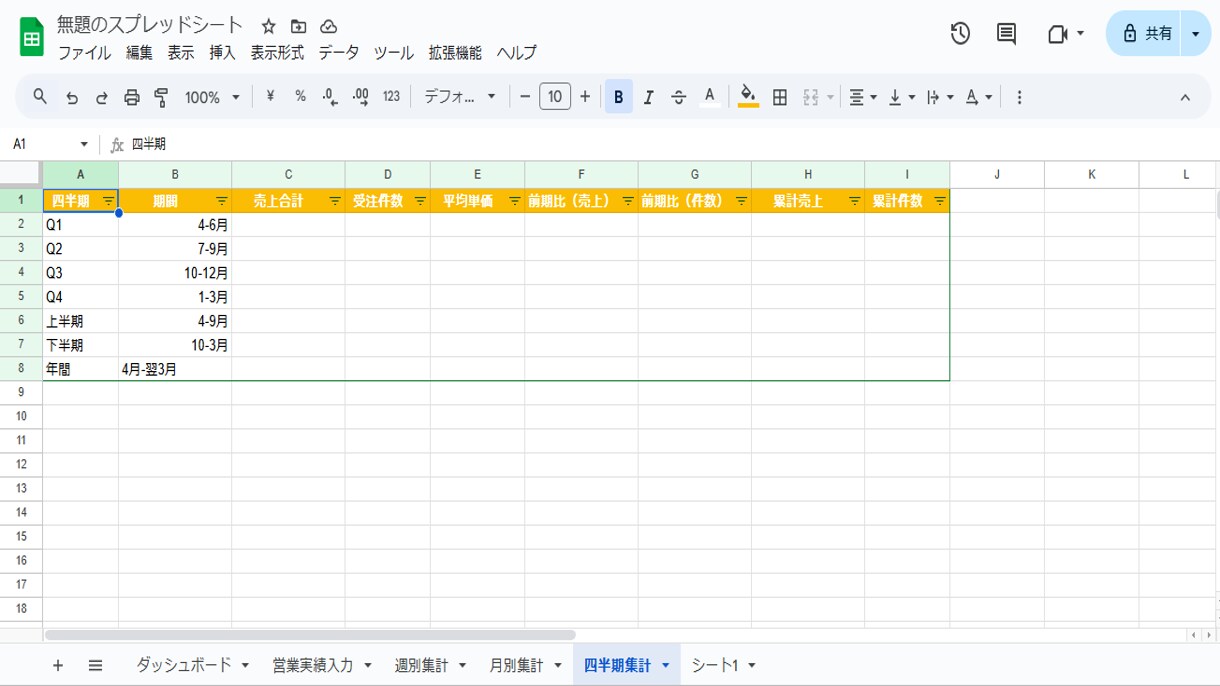Open text wrapping dropdown
The image size is (1220, 686).
[x=940, y=97]
